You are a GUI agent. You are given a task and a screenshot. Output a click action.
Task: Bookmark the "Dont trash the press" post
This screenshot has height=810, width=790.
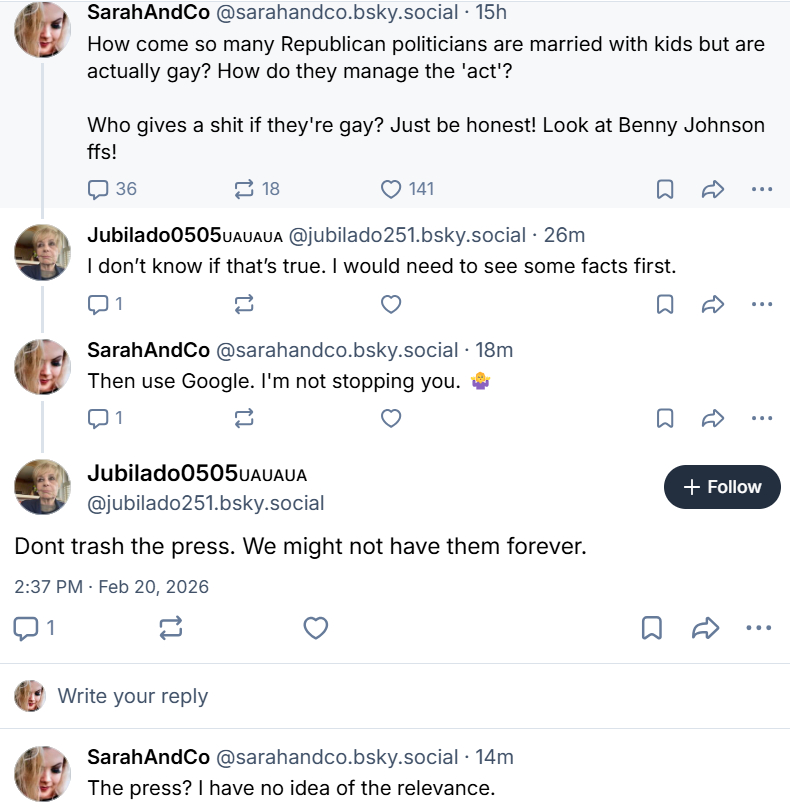coord(651,628)
